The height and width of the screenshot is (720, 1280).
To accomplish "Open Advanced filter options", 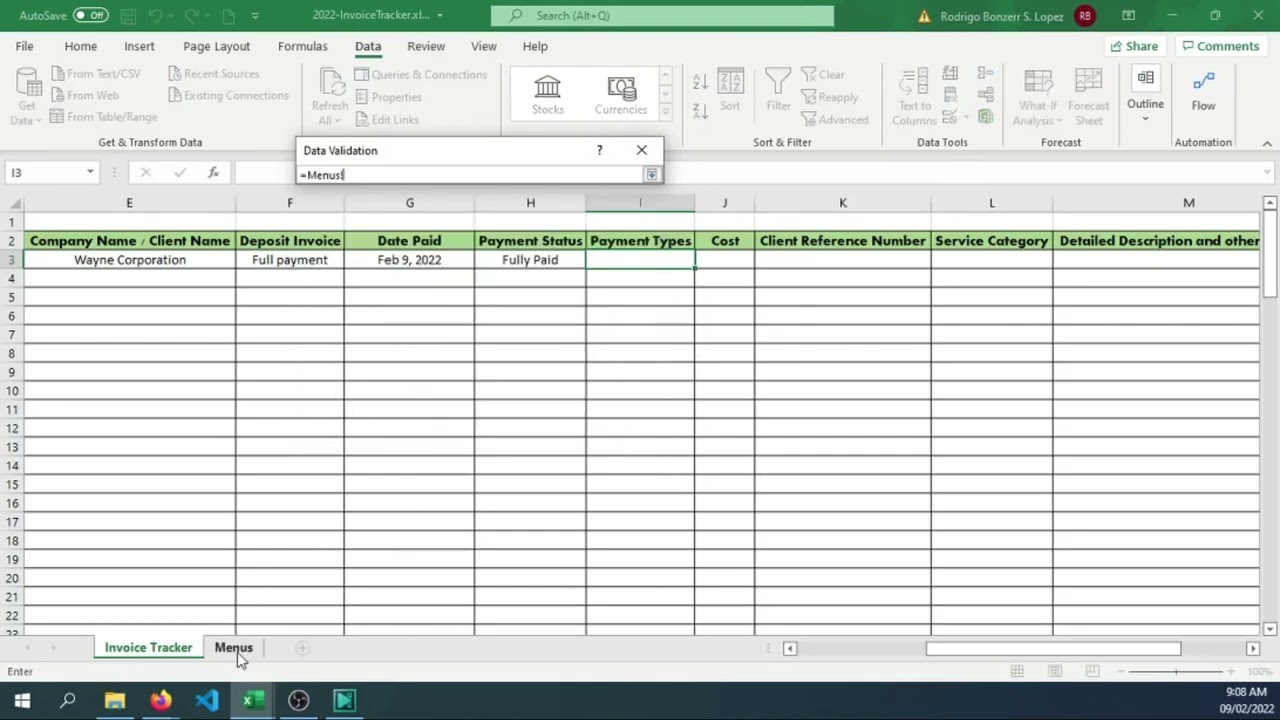I will pyautogui.click(x=834, y=120).
